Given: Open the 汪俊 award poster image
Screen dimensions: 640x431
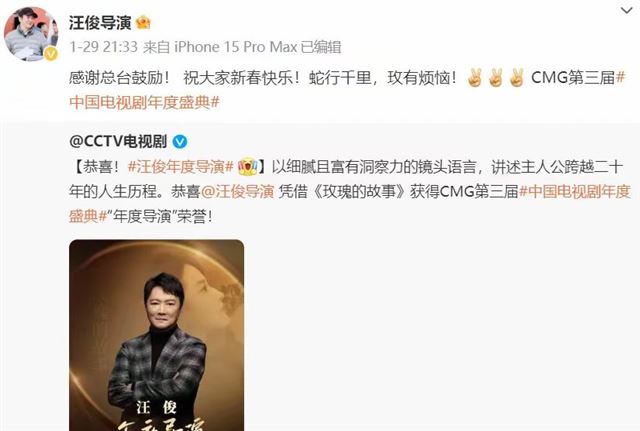Looking at the screenshot, I should pyautogui.click(x=157, y=335).
